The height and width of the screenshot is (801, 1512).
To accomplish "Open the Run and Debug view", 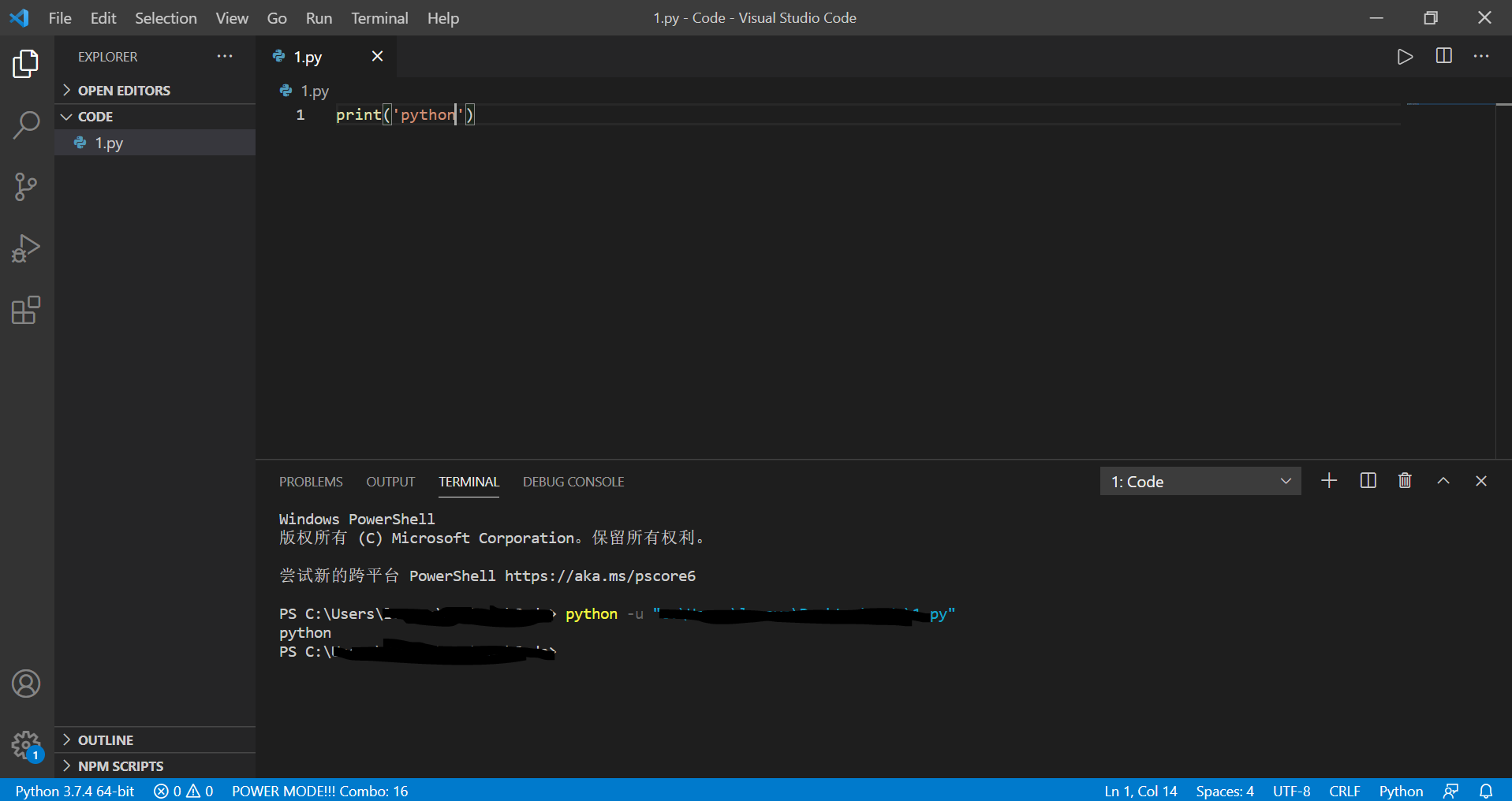I will click(26, 248).
